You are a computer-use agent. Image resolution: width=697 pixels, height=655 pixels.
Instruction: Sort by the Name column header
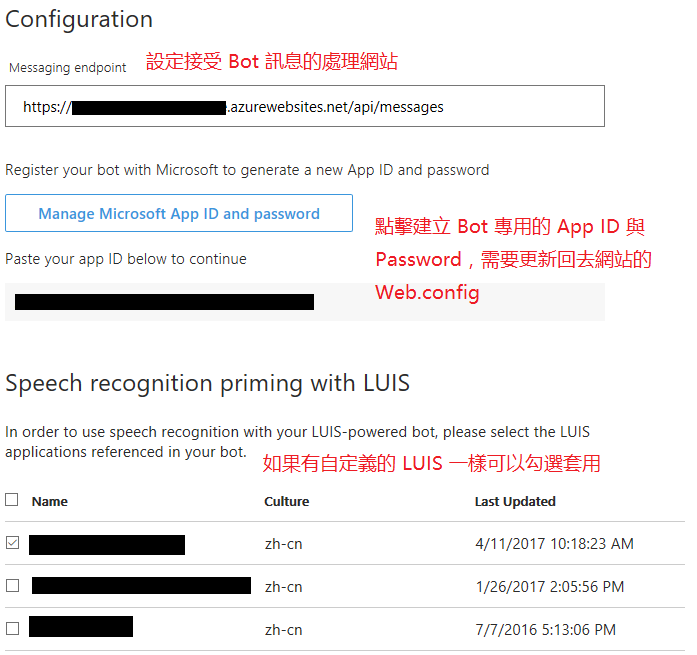coord(50,501)
